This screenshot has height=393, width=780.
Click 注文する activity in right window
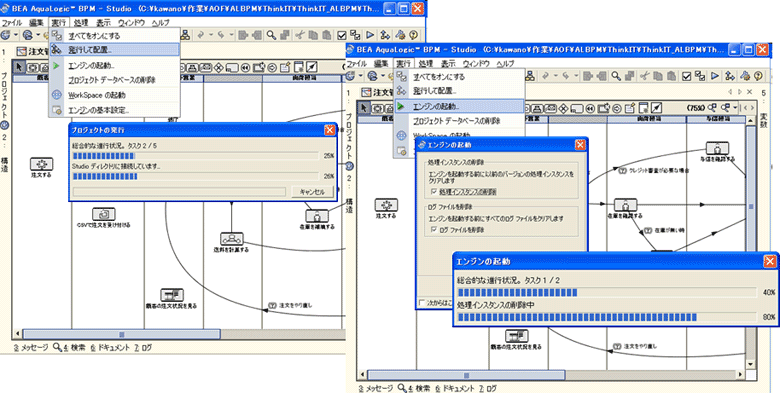[x=387, y=208]
